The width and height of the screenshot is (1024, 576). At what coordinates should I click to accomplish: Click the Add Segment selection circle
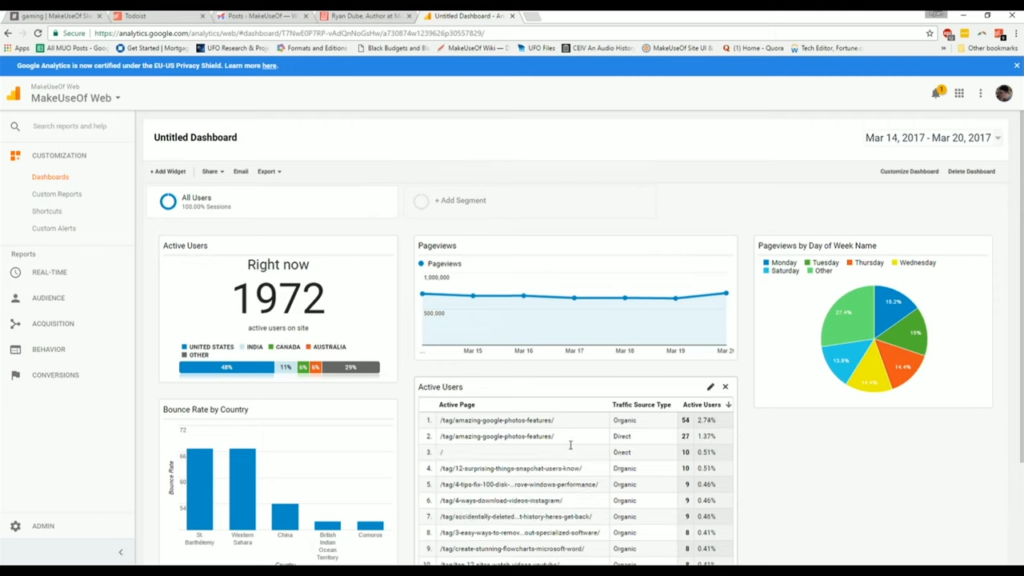[x=421, y=200]
